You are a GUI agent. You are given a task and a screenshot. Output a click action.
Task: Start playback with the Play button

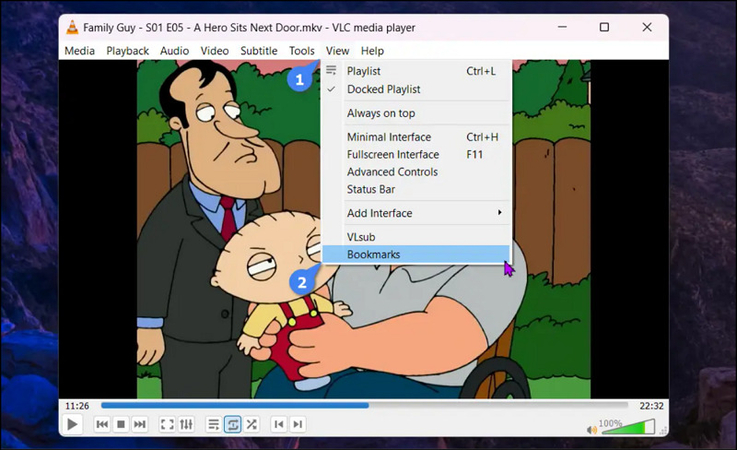(x=72, y=425)
